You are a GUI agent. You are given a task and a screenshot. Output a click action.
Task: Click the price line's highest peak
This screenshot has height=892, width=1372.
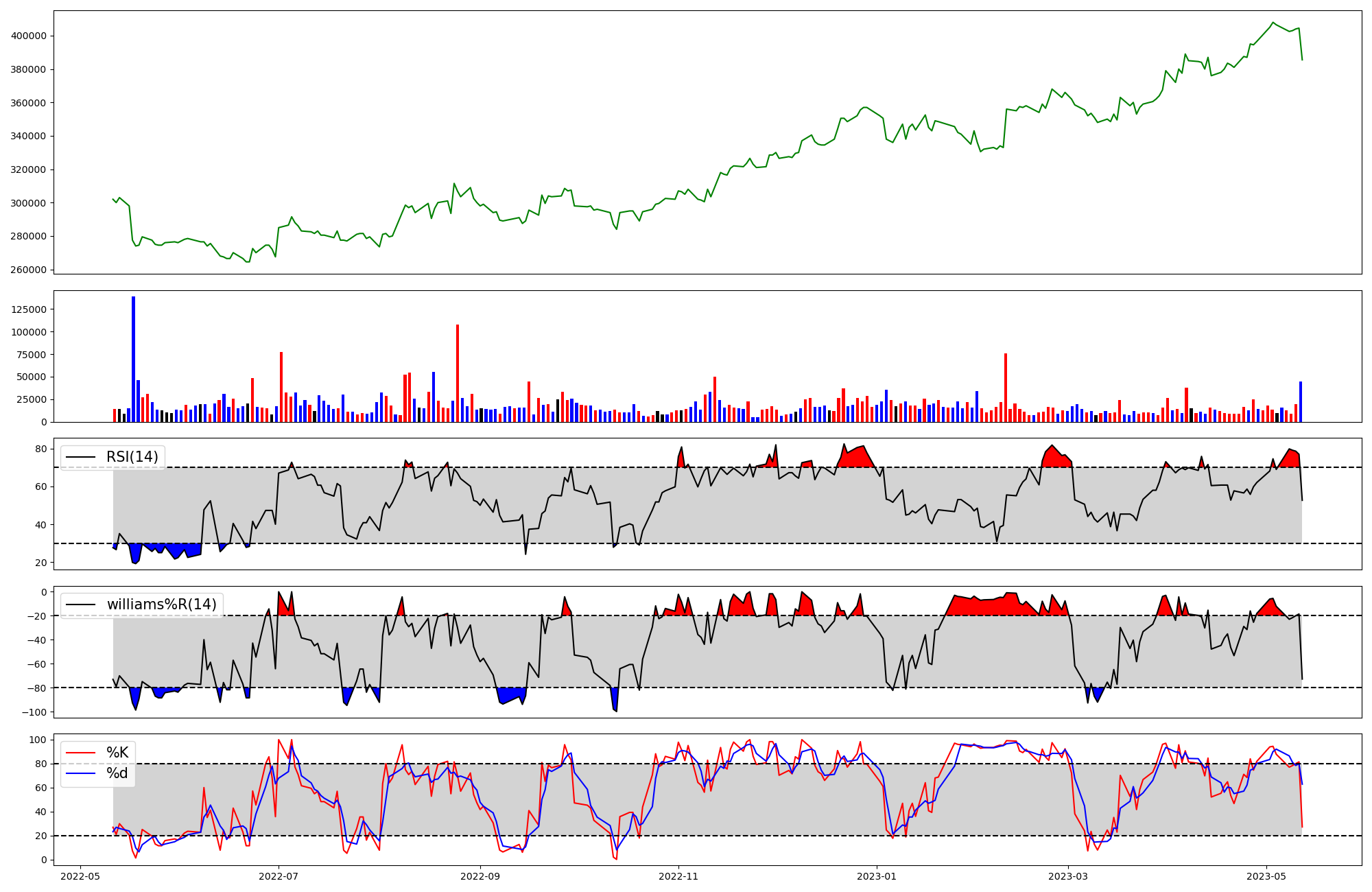[x=1273, y=23]
